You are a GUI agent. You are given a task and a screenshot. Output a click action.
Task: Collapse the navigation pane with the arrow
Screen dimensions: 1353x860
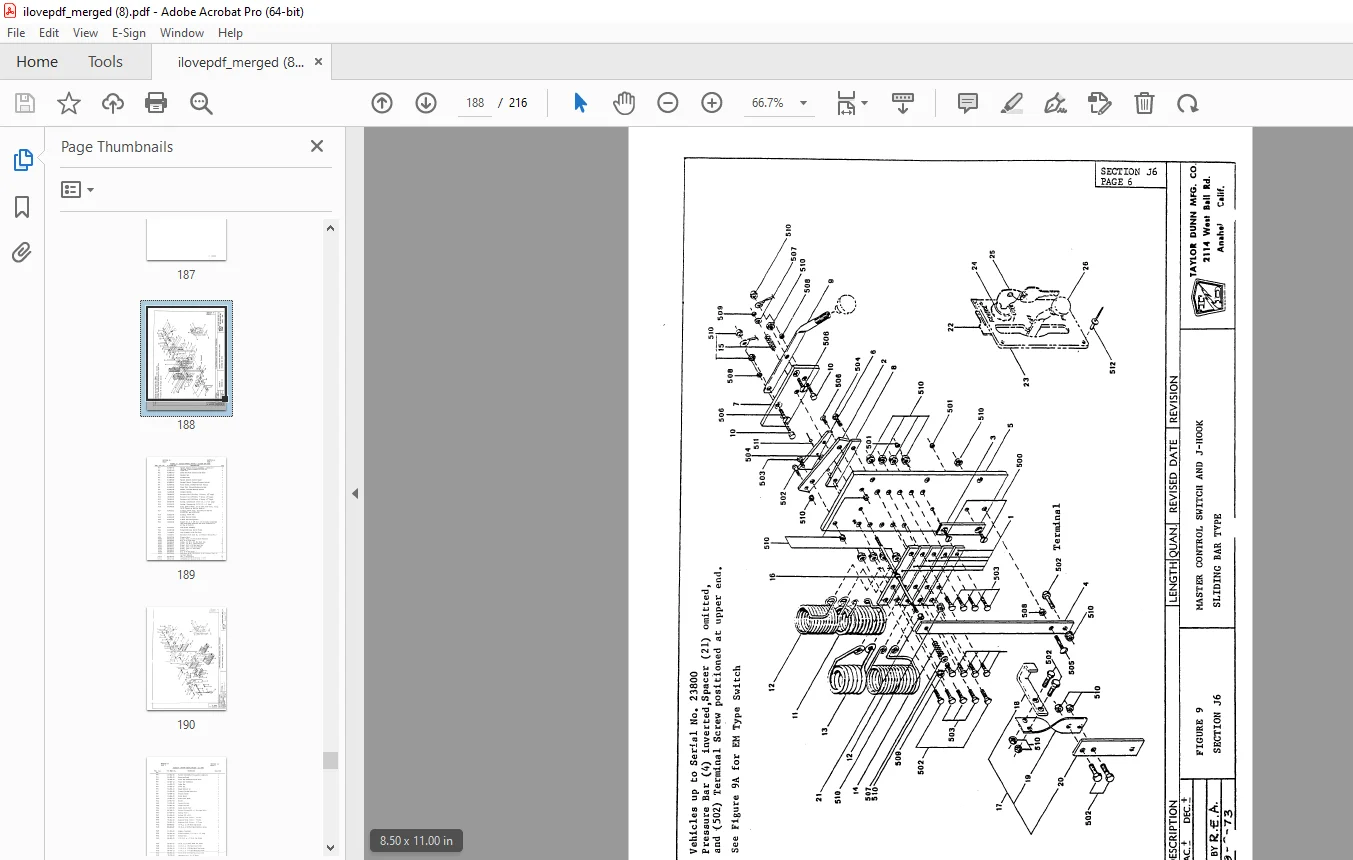click(x=355, y=493)
